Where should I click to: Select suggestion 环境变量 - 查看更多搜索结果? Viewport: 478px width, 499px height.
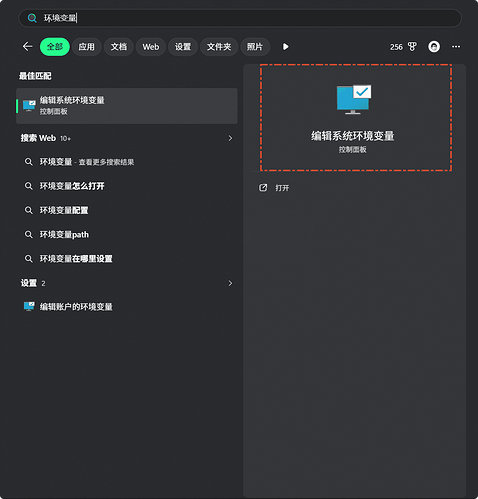coord(87,162)
